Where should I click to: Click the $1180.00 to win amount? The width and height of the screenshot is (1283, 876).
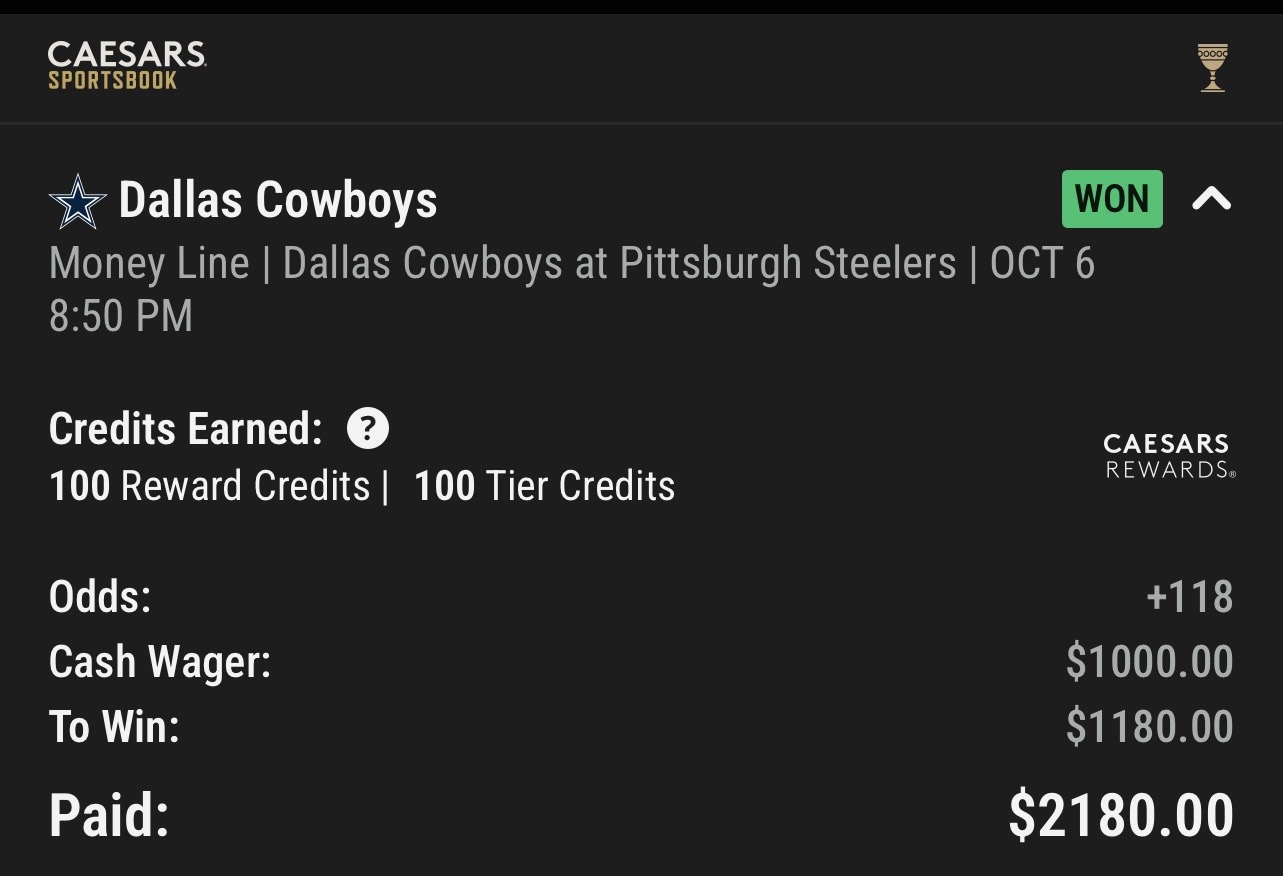[x=1149, y=727]
